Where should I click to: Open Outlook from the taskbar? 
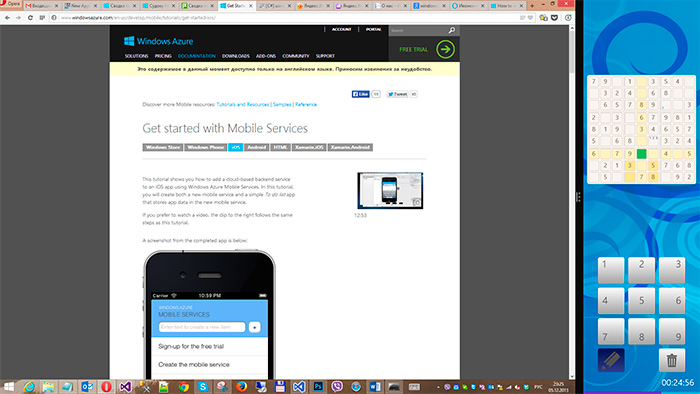(87, 386)
